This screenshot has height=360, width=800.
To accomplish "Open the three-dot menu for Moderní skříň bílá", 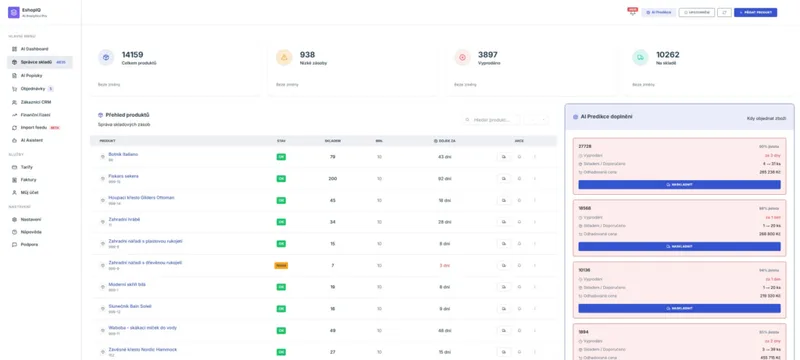I will (535, 287).
